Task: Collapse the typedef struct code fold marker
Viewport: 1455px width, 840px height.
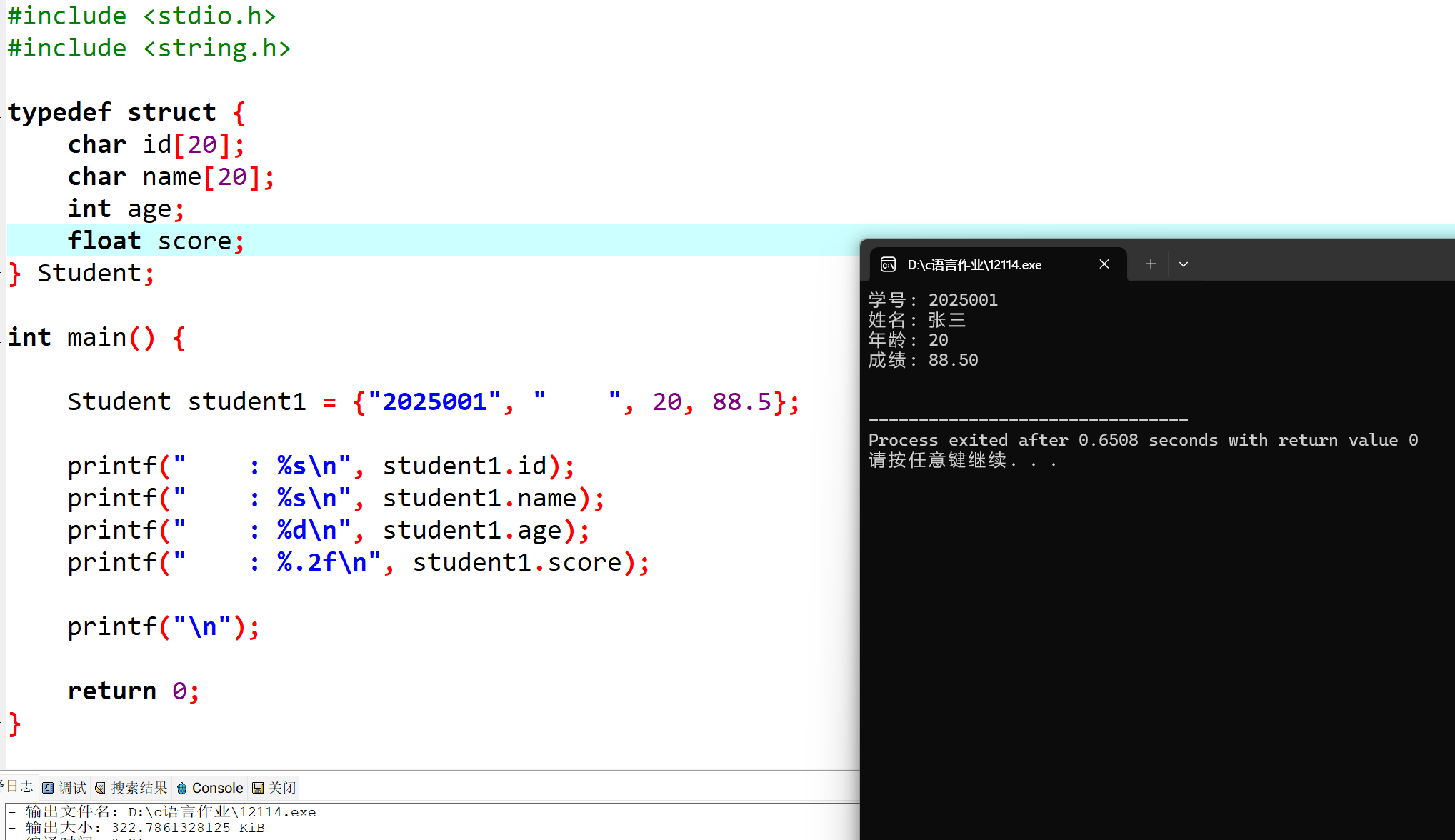Action: pyautogui.click(x=2, y=111)
